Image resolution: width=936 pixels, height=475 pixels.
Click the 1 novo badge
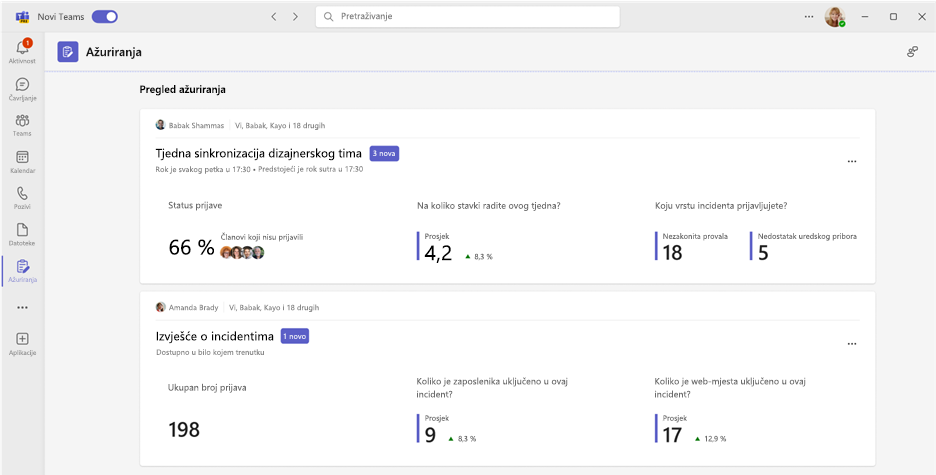295,337
